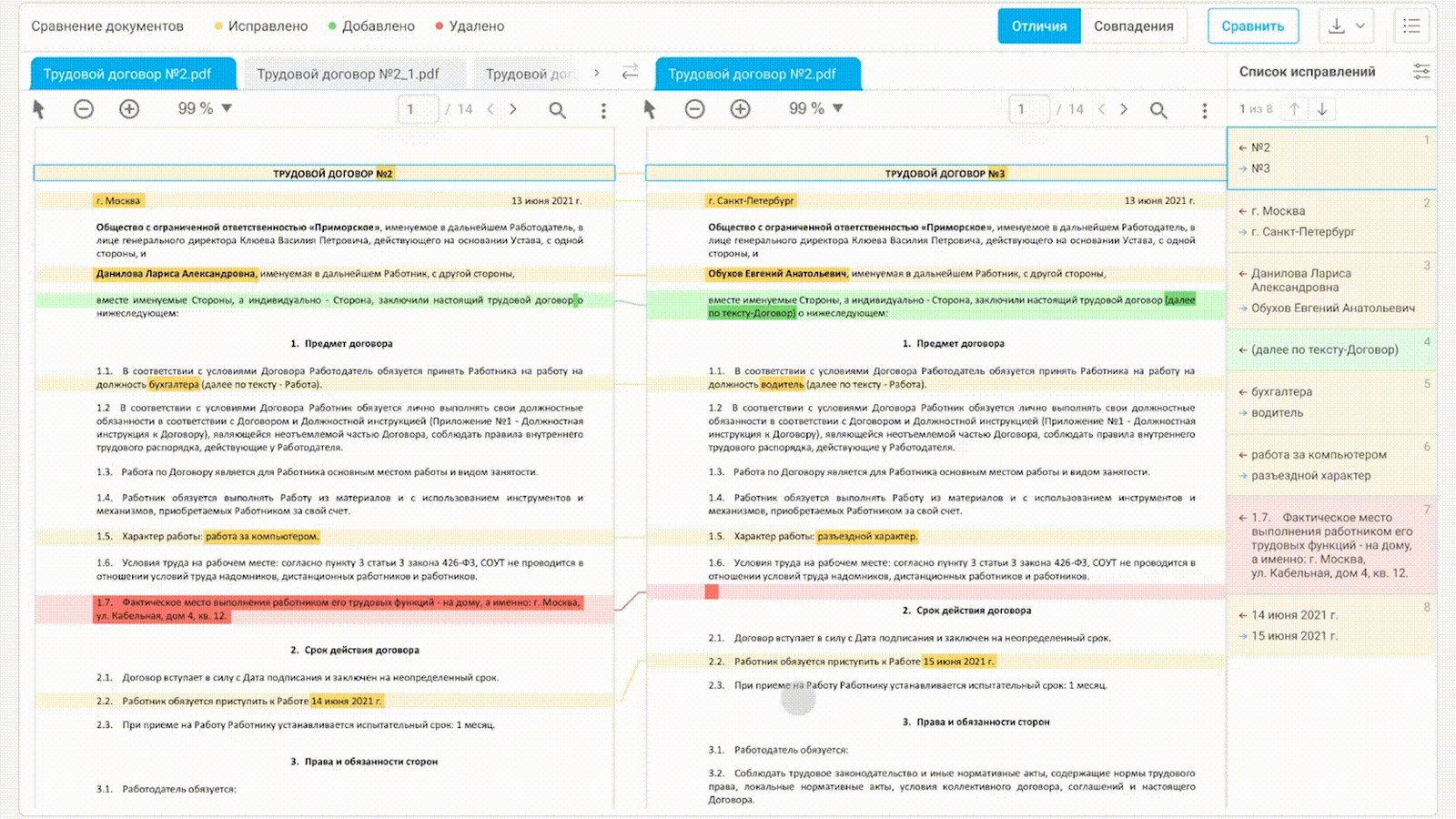Viewport: 1456px width, 819px height.
Task: Select correction 6: работа за компьютером → разъездной характер
Action: [x=1331, y=465]
